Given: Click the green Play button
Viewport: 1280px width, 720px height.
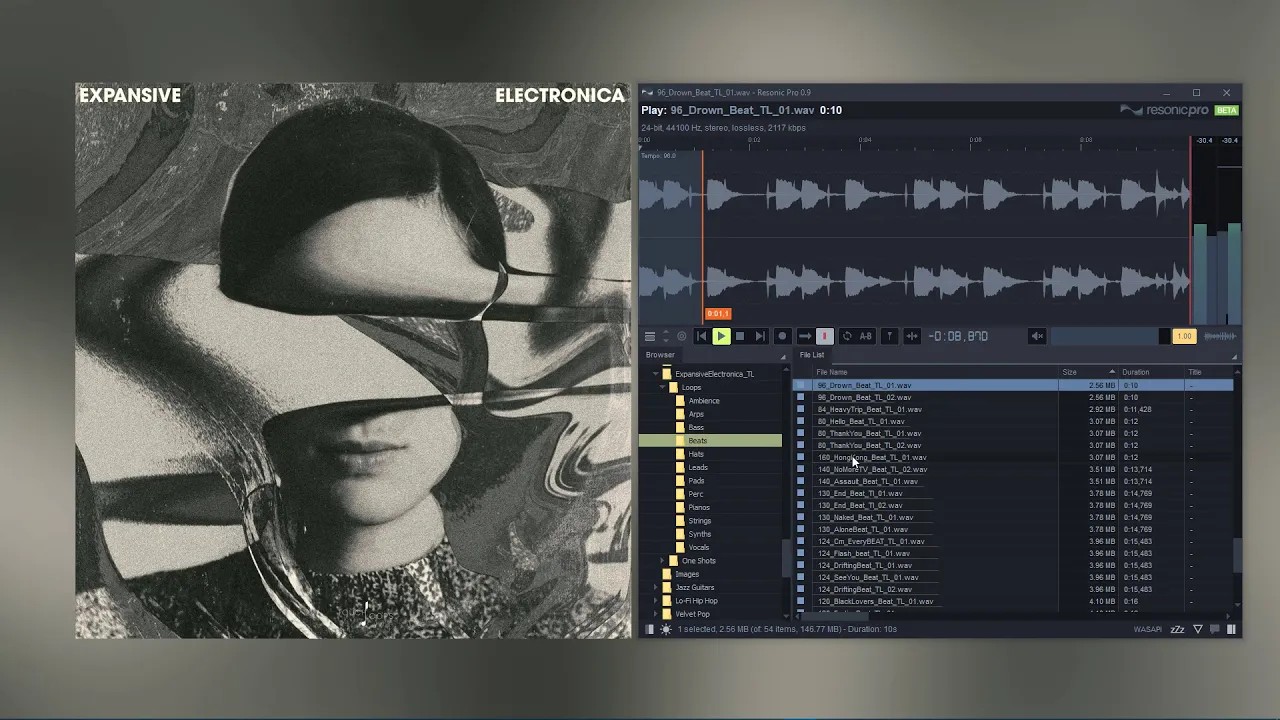Looking at the screenshot, I should coord(721,337).
